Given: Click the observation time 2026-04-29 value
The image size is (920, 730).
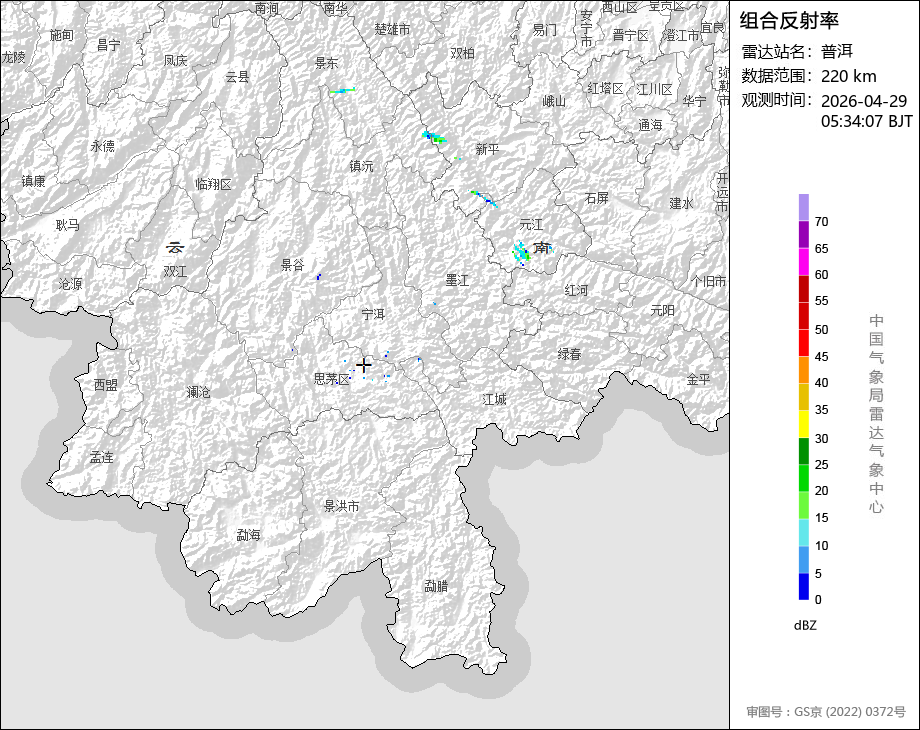Looking at the screenshot, I should click(x=863, y=101).
